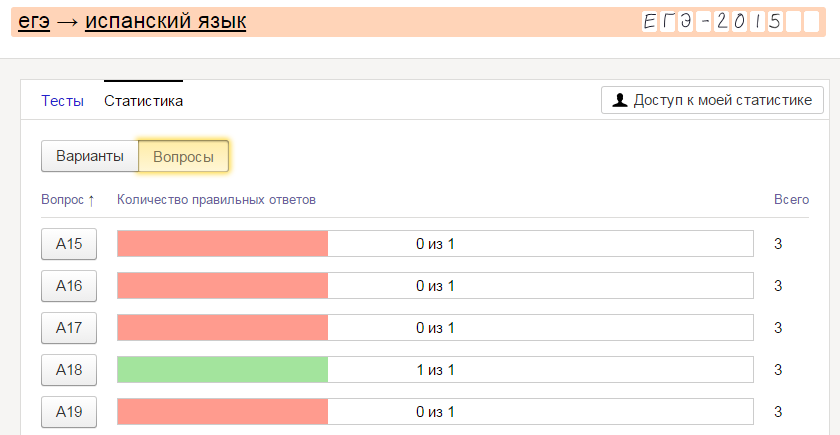Open question A18

[69, 370]
